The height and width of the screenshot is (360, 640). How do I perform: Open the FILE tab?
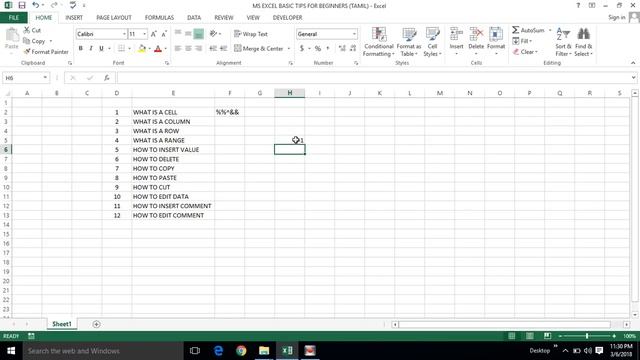[x=14, y=18]
